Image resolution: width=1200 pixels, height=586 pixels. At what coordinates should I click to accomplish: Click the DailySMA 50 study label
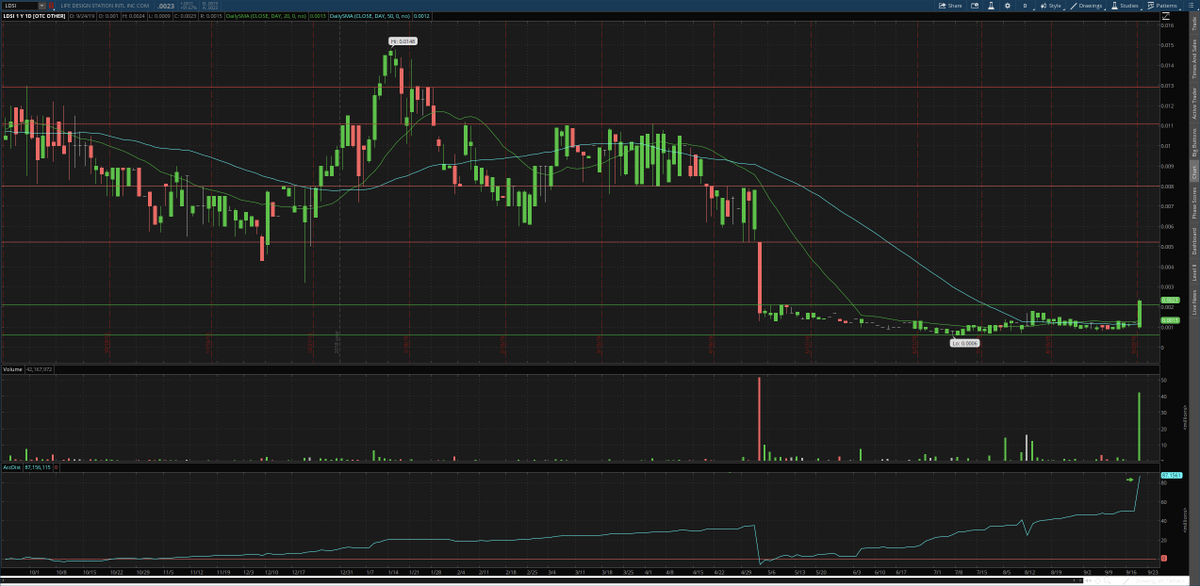tap(369, 16)
